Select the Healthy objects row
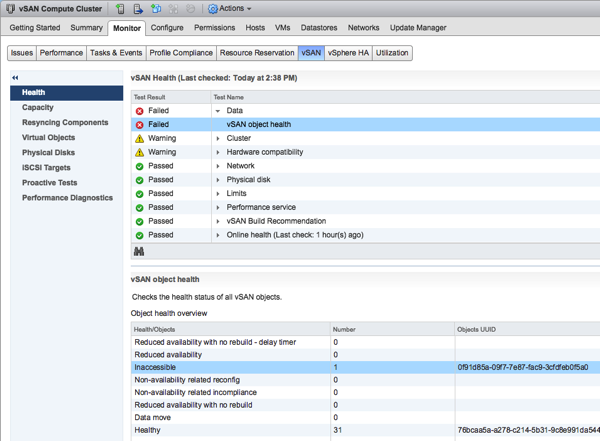 [365, 430]
